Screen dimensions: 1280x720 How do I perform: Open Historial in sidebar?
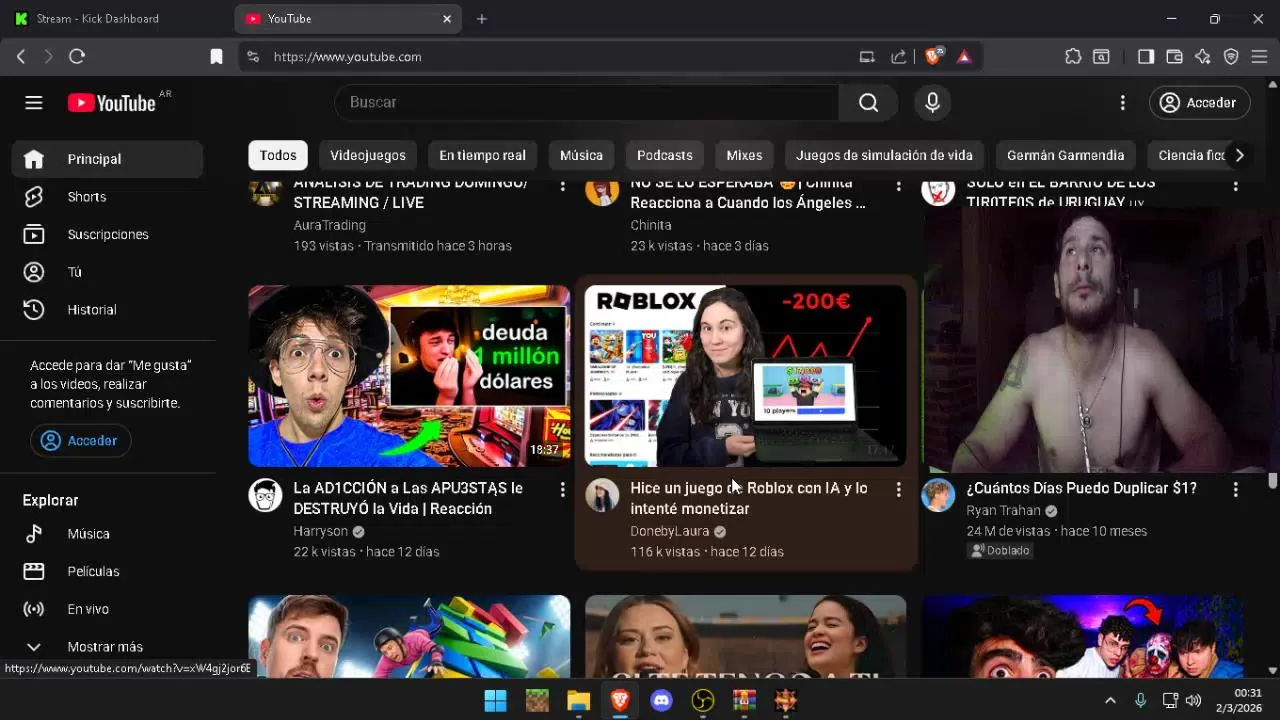pyautogui.click(x=108, y=310)
